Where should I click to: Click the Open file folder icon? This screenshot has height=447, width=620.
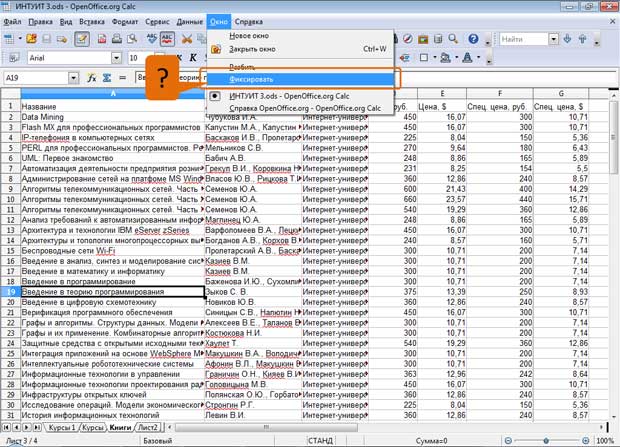tap(32, 39)
